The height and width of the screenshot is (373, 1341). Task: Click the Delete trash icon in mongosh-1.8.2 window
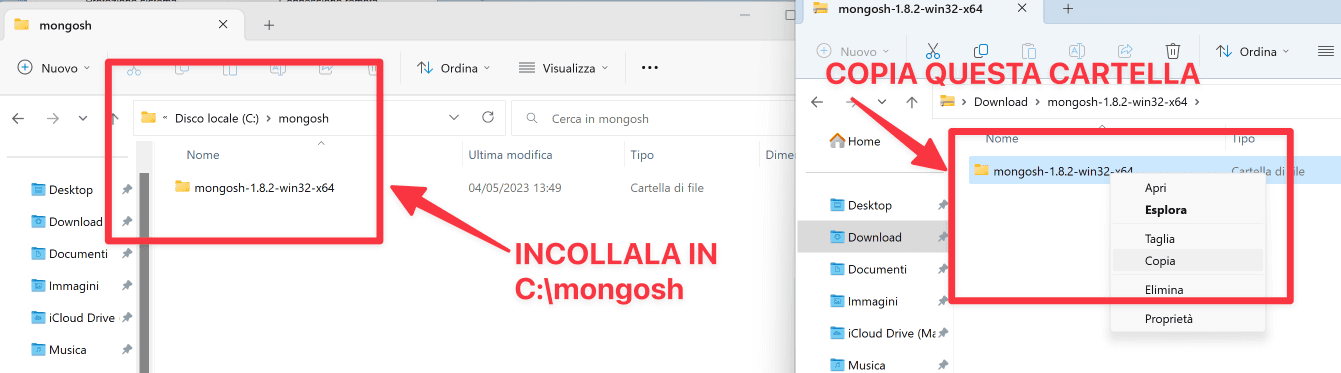click(1174, 51)
